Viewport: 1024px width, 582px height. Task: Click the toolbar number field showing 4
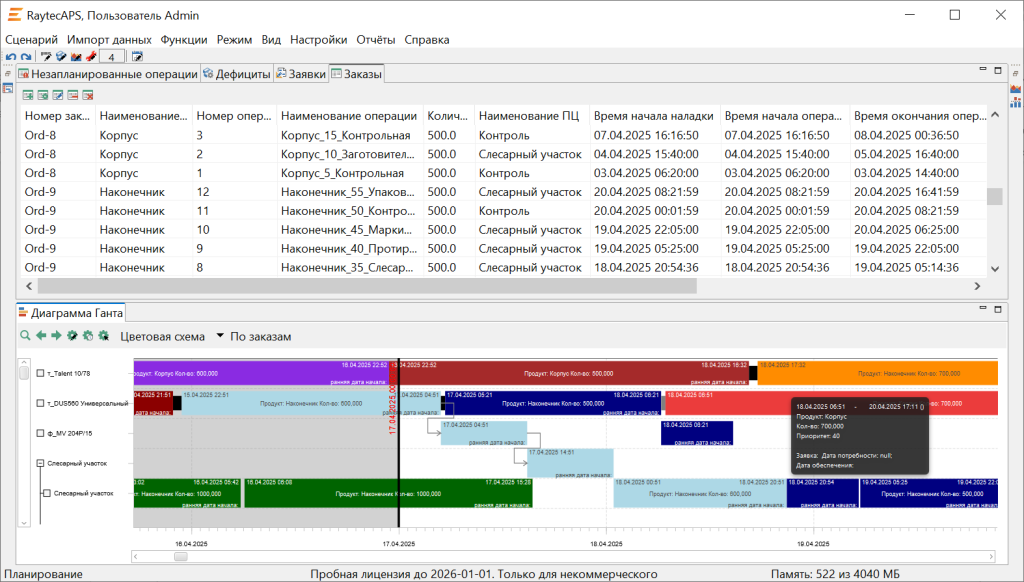point(112,57)
